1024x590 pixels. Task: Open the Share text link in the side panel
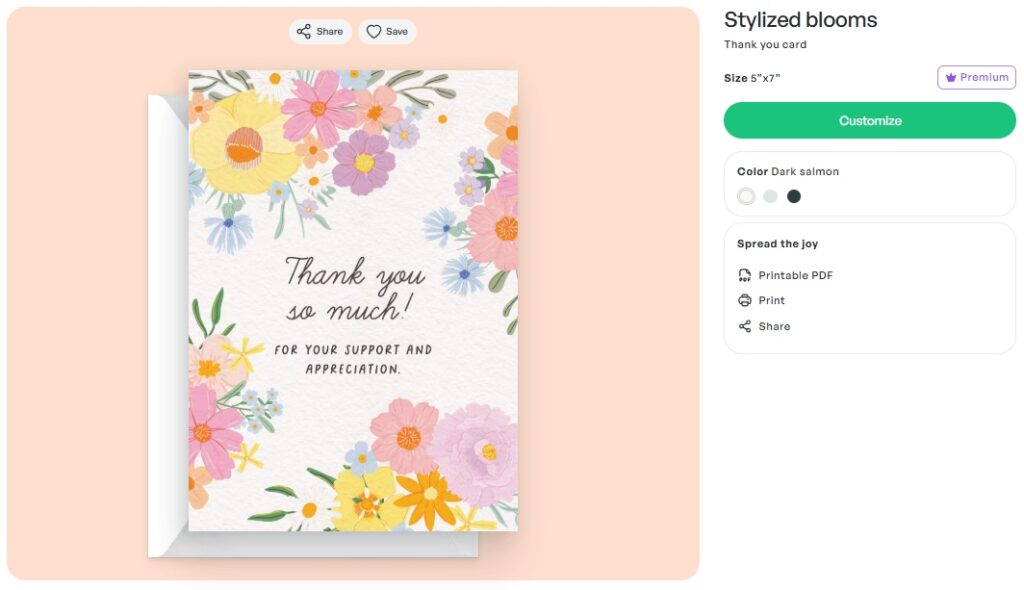[774, 327]
